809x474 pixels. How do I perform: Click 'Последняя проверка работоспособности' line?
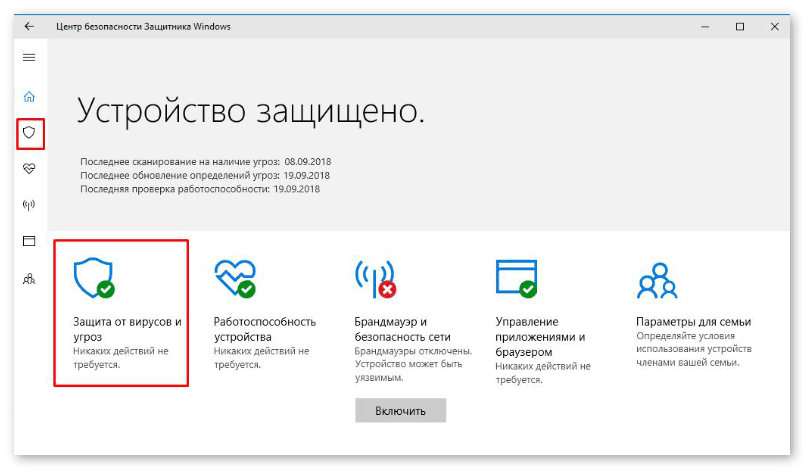click(200, 189)
